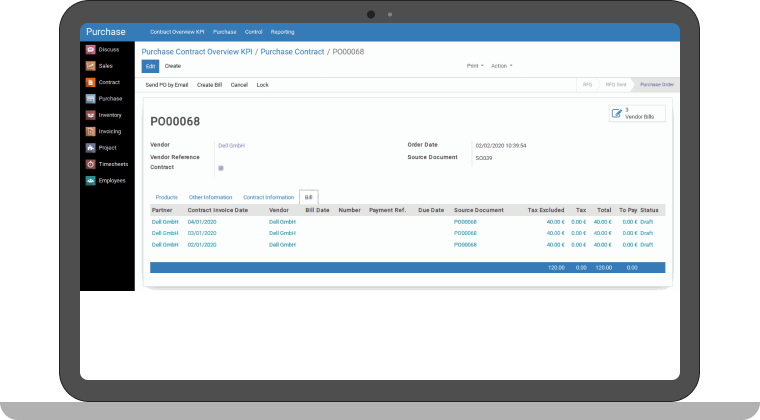The width and height of the screenshot is (760, 420).
Task: Toggle the Contract checkbox
Action: 220,168
